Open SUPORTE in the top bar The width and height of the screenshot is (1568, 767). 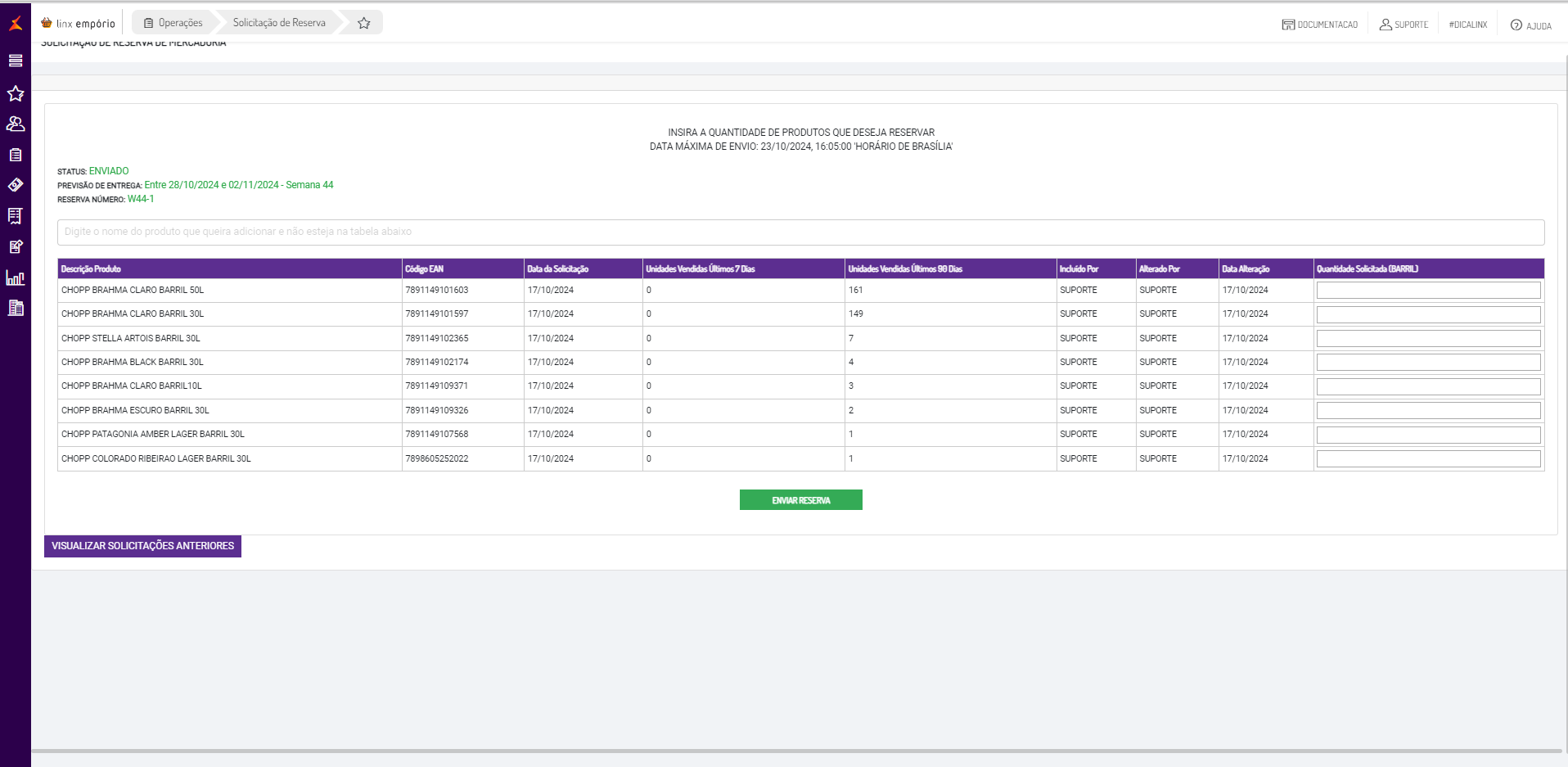click(1404, 25)
